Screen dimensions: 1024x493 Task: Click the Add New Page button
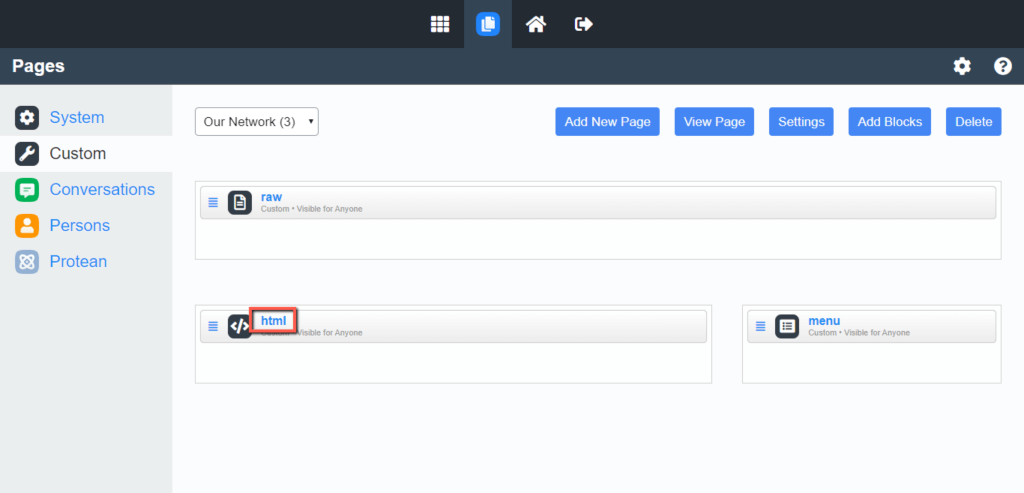click(607, 121)
